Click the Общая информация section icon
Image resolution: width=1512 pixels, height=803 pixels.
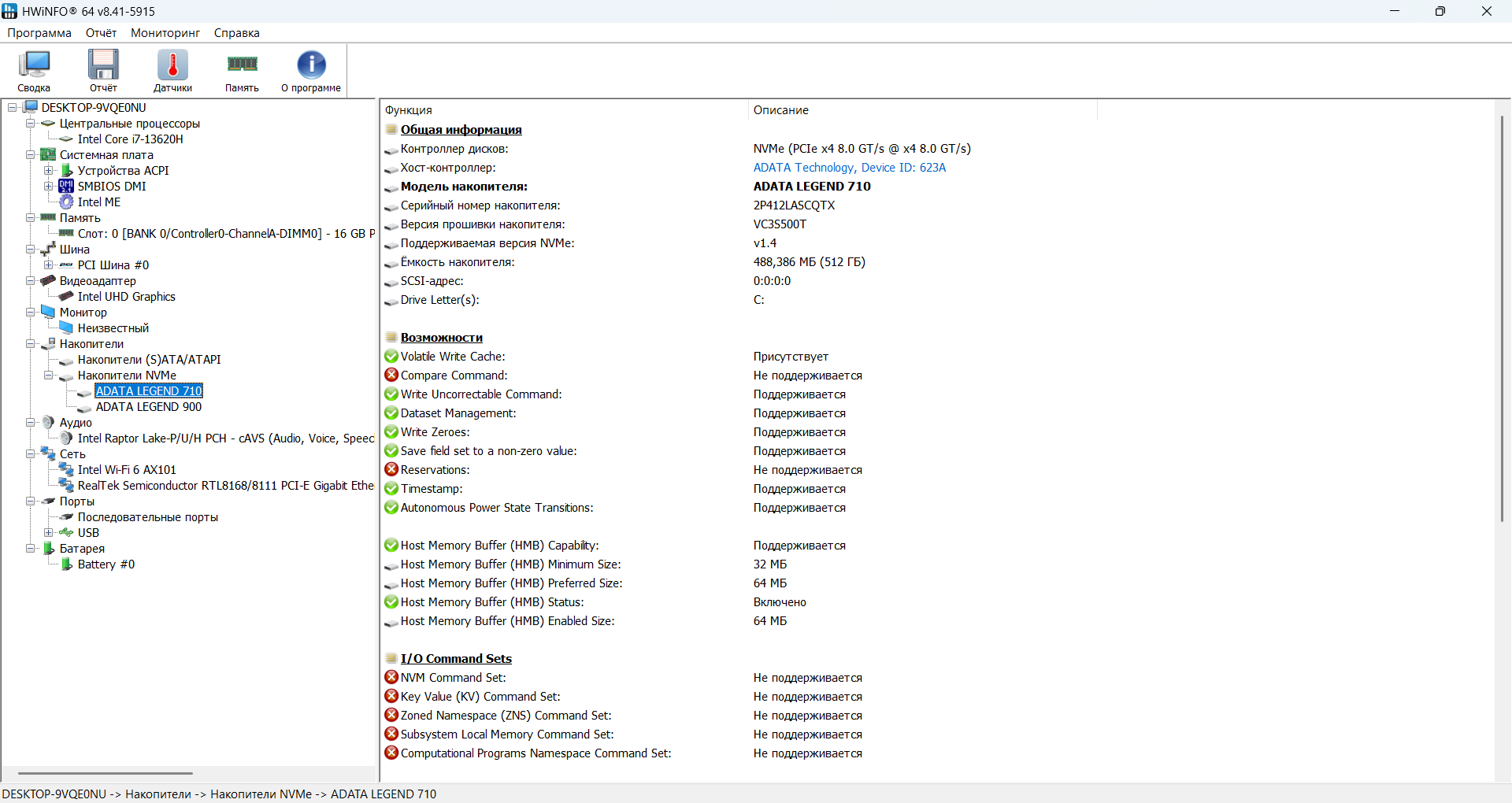pos(391,129)
